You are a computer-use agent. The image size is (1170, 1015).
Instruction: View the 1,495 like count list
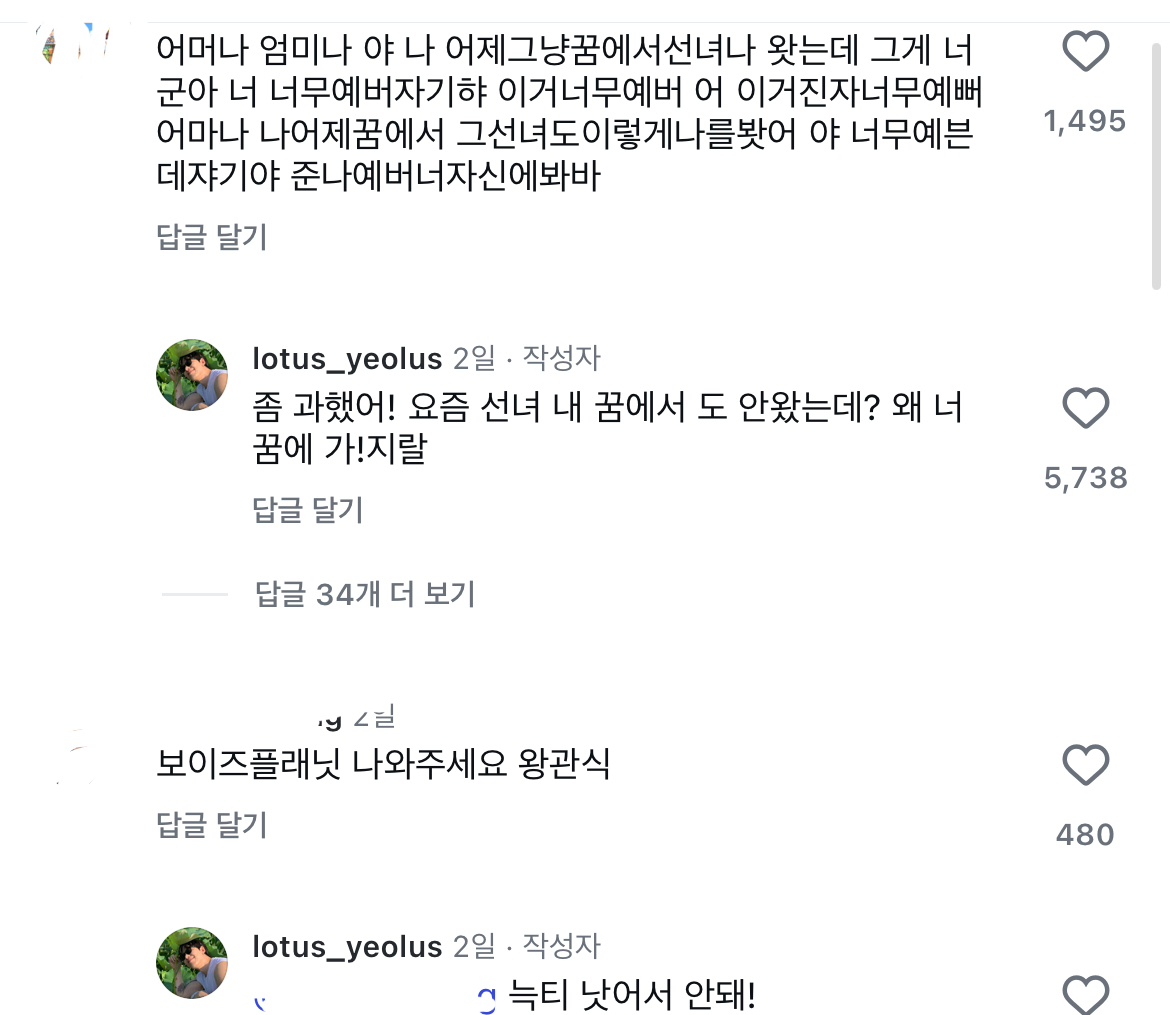click(1085, 122)
